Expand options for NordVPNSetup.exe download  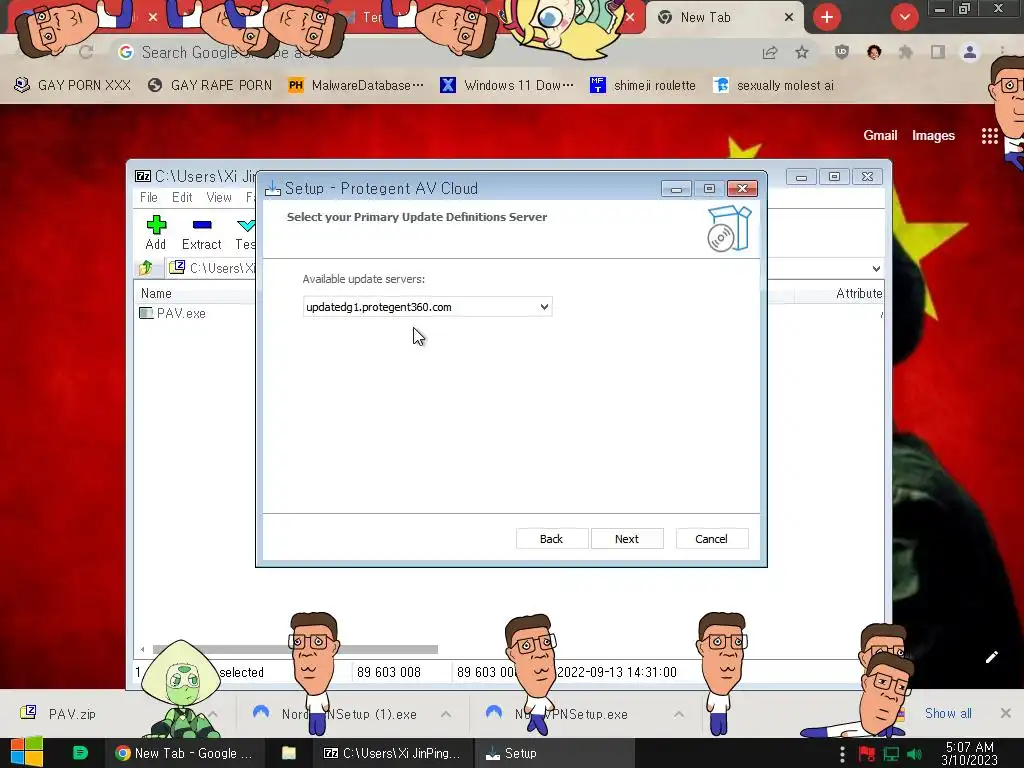coord(679,714)
